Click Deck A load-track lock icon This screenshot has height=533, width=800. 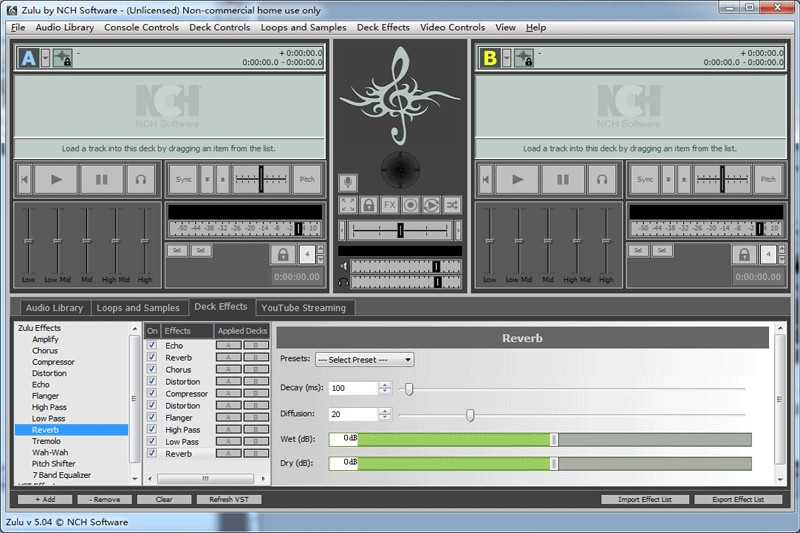click(x=63, y=58)
